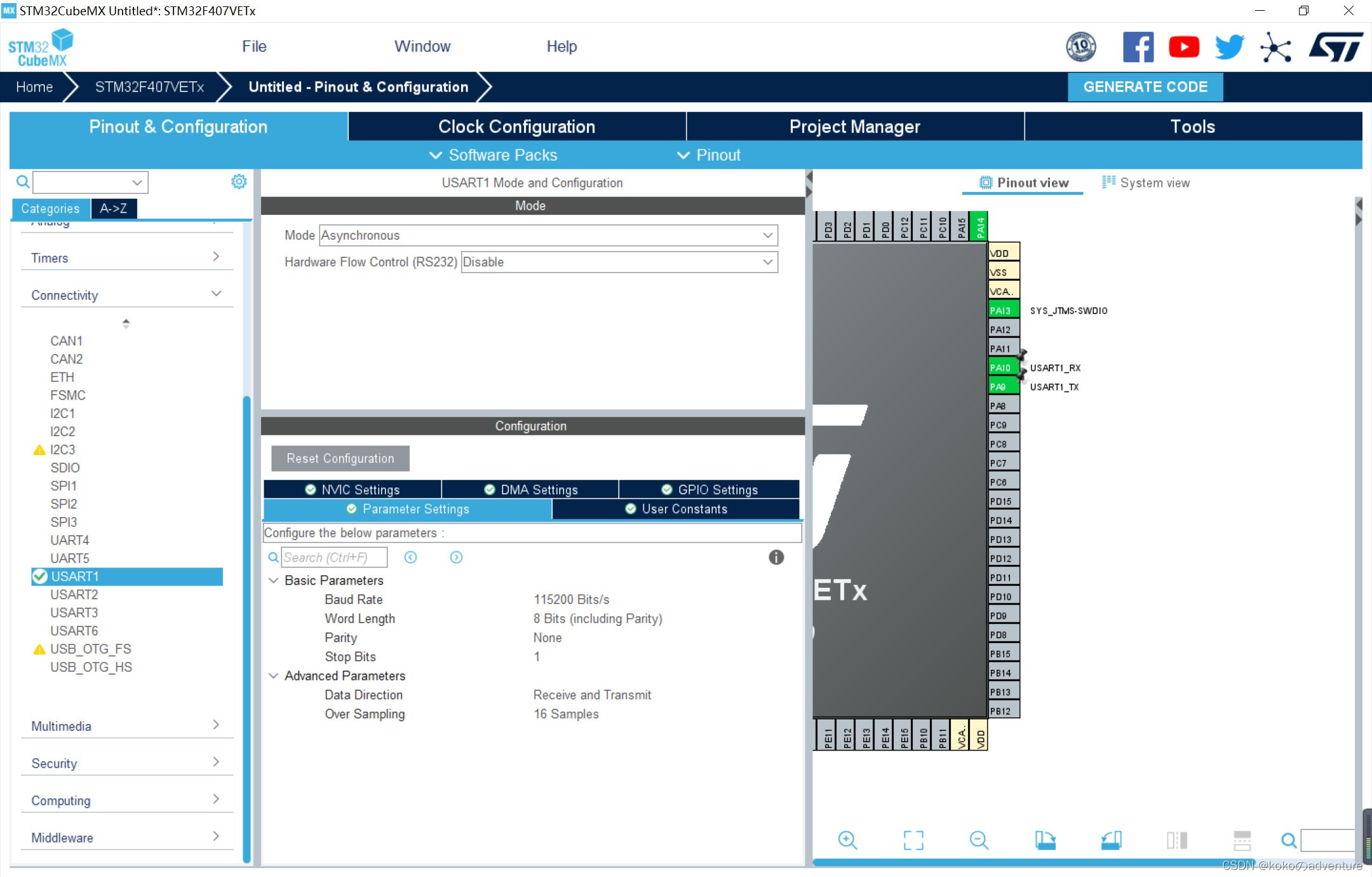Go to next search result arrow

click(x=456, y=557)
